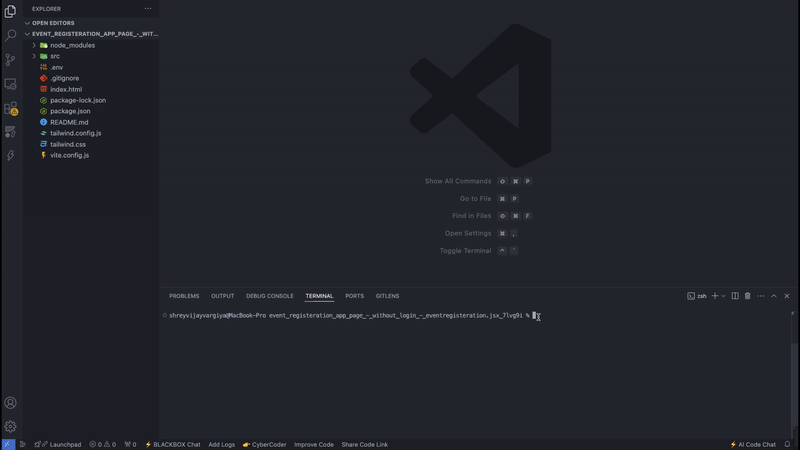Open the Source Control view

[x=10, y=60]
